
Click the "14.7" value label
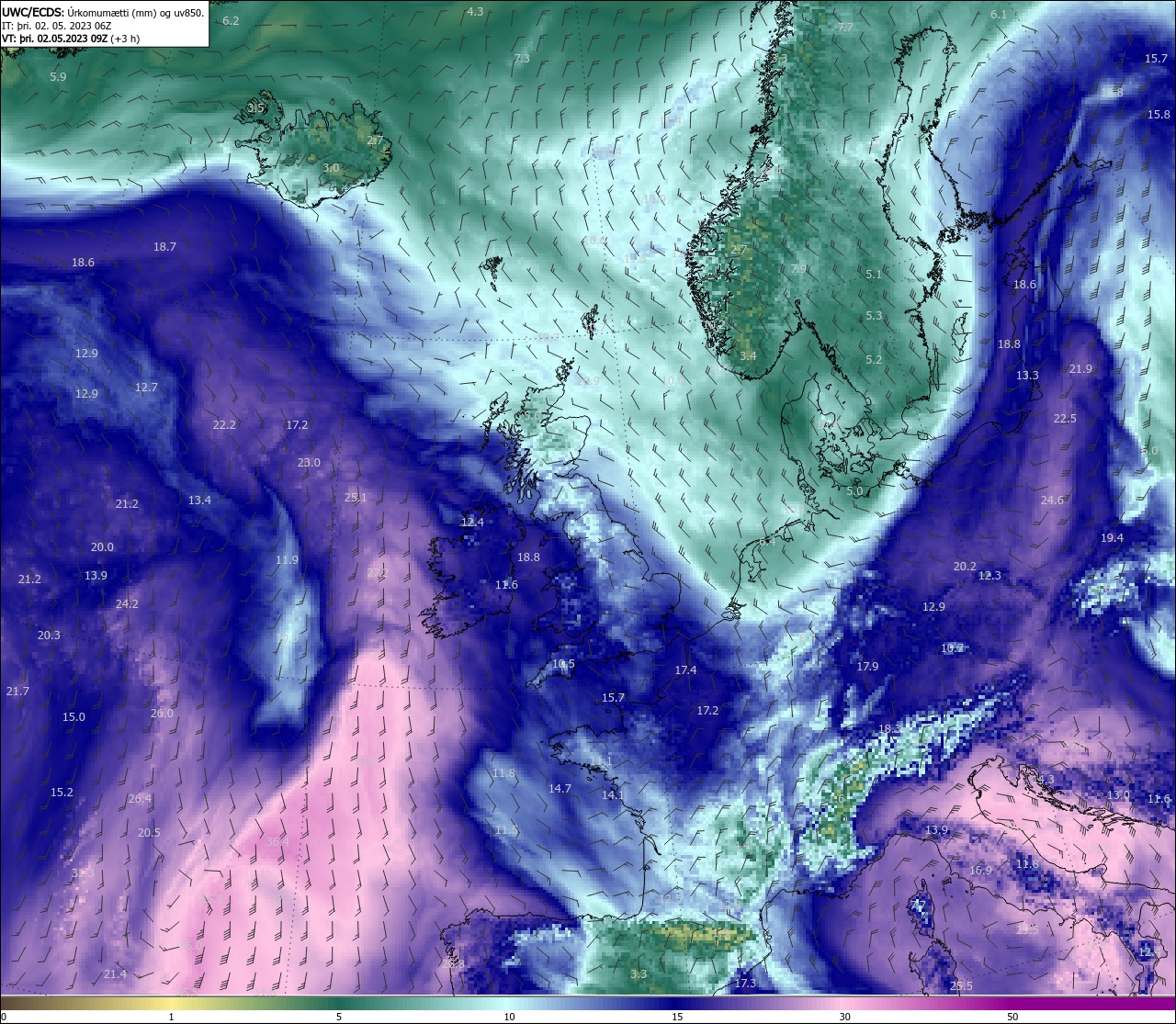coord(560,789)
